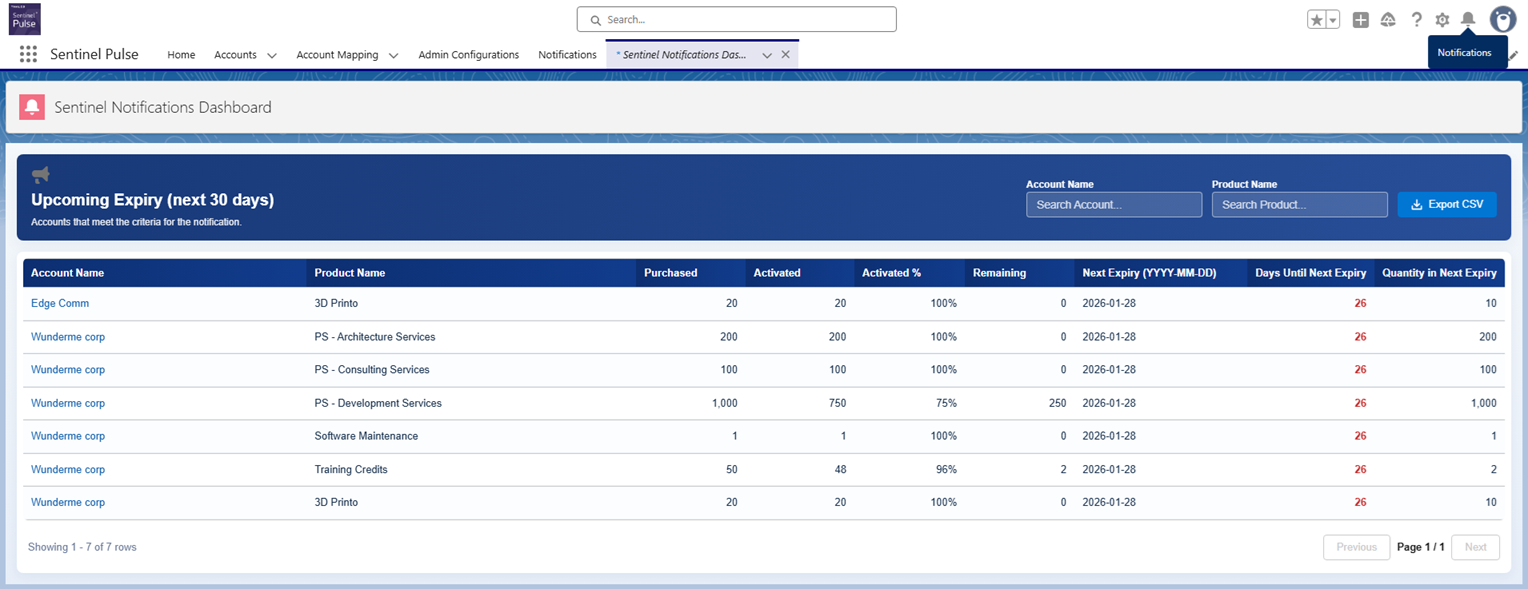1528x589 pixels.
Task: Go to the Home tab
Action: [181, 55]
